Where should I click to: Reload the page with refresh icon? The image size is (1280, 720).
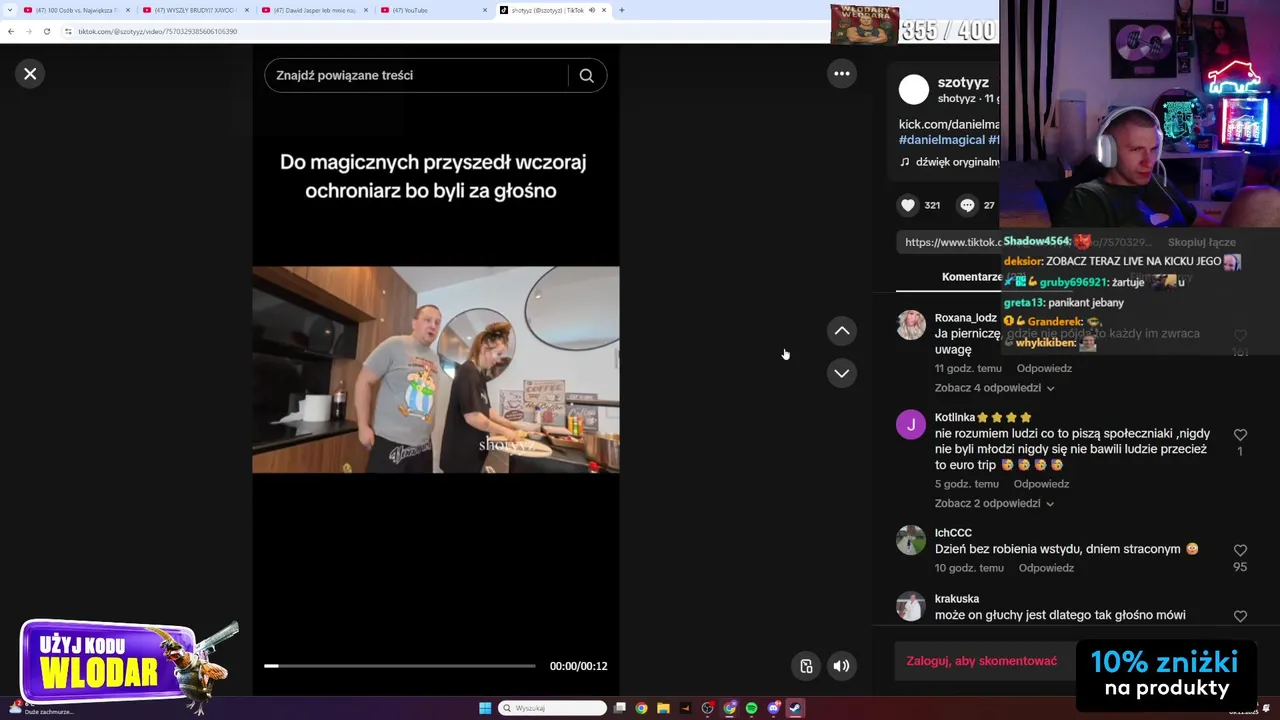(x=46, y=31)
